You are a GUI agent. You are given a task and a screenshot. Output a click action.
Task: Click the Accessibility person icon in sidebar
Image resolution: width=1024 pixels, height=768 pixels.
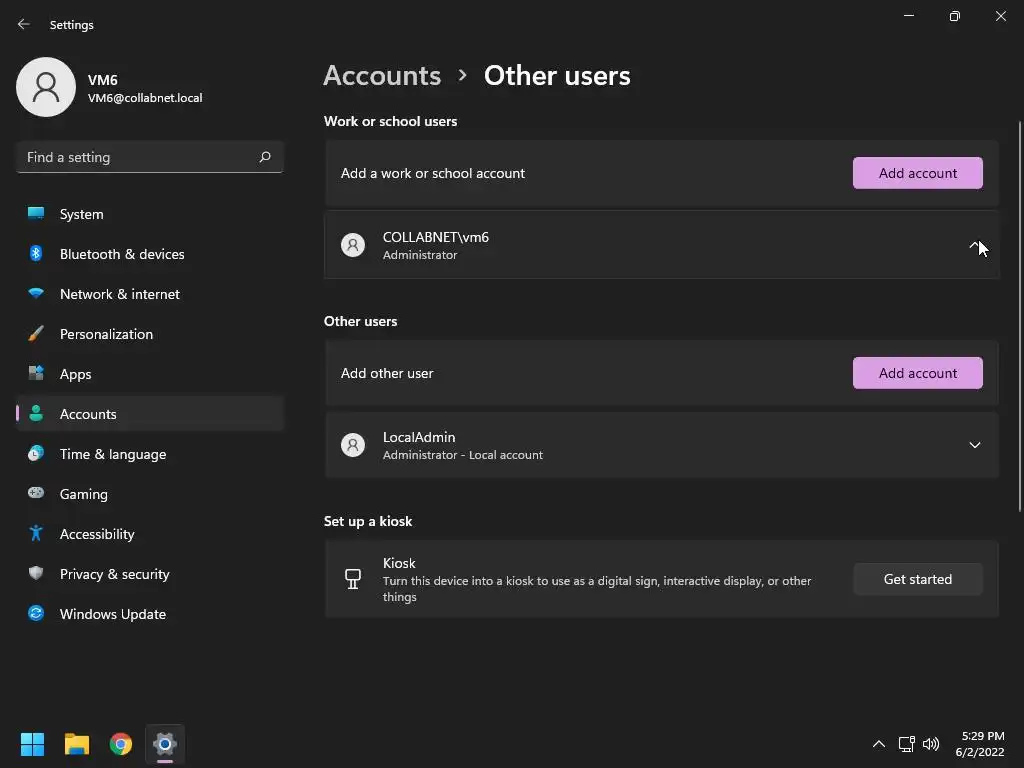pyautogui.click(x=36, y=534)
